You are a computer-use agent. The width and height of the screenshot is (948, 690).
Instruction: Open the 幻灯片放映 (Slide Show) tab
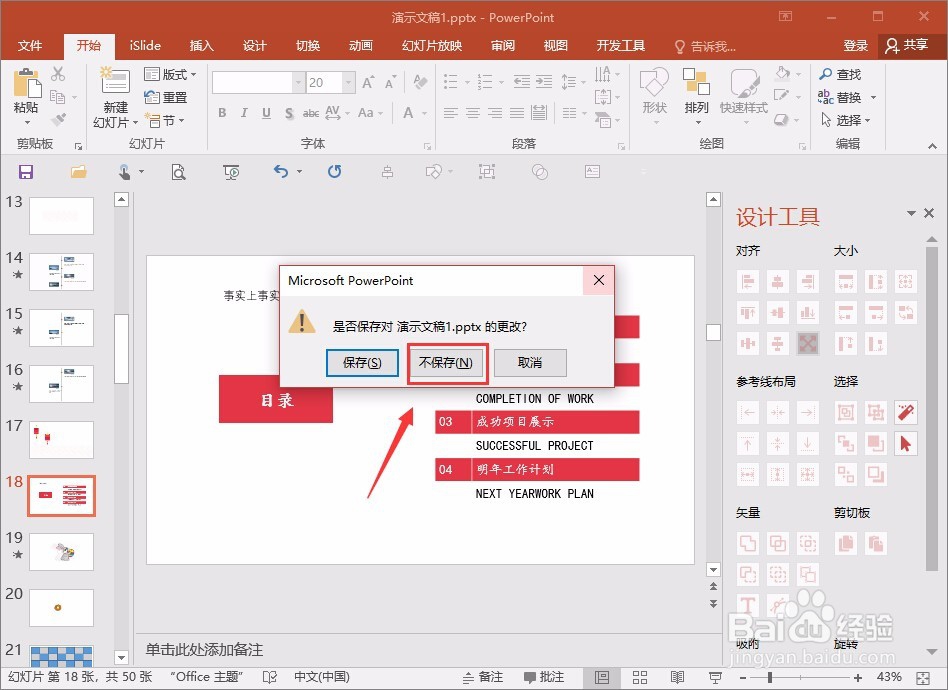click(432, 46)
